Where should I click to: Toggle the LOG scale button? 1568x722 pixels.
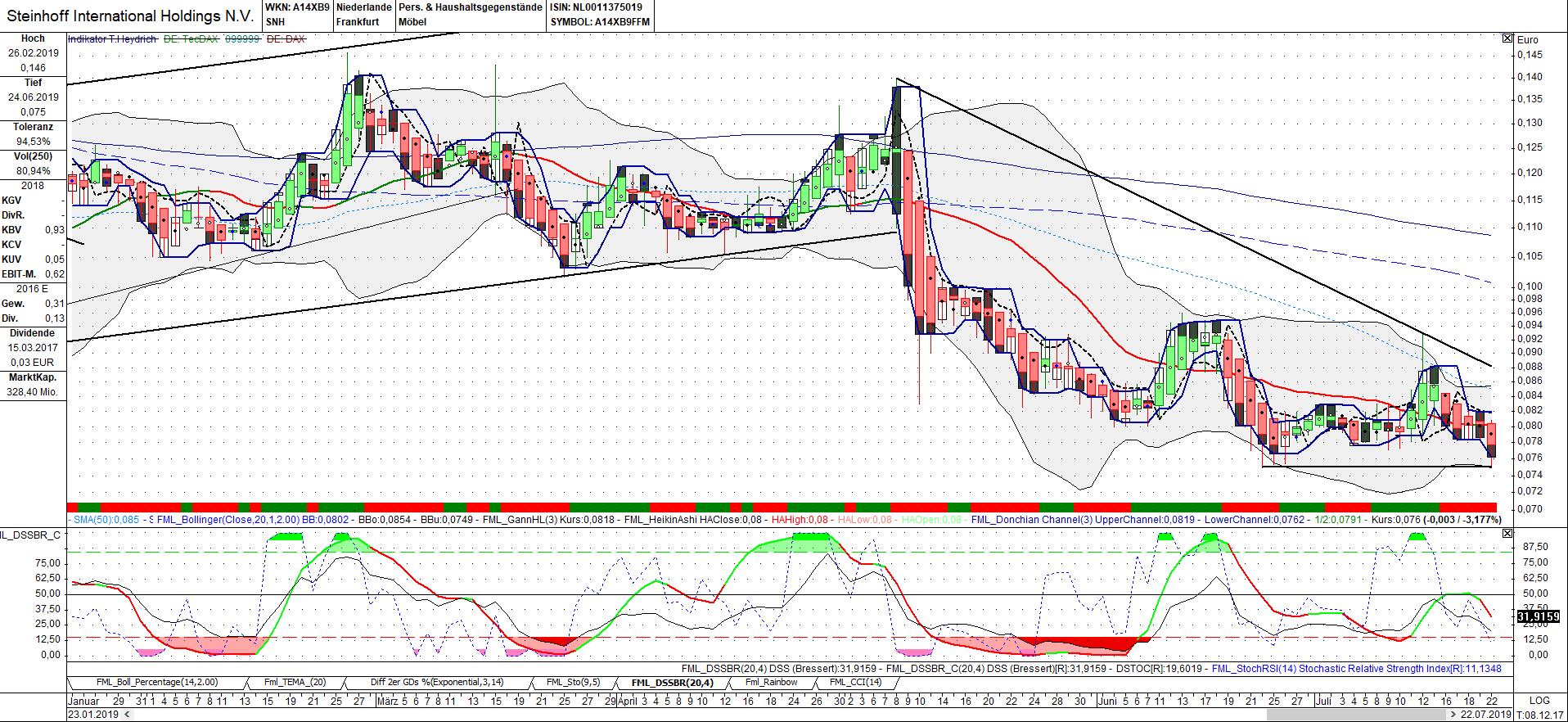1539,701
